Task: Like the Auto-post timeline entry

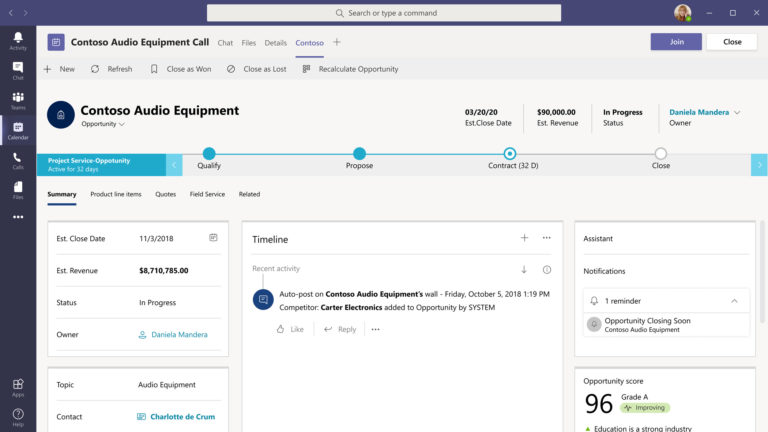Action: pos(290,329)
